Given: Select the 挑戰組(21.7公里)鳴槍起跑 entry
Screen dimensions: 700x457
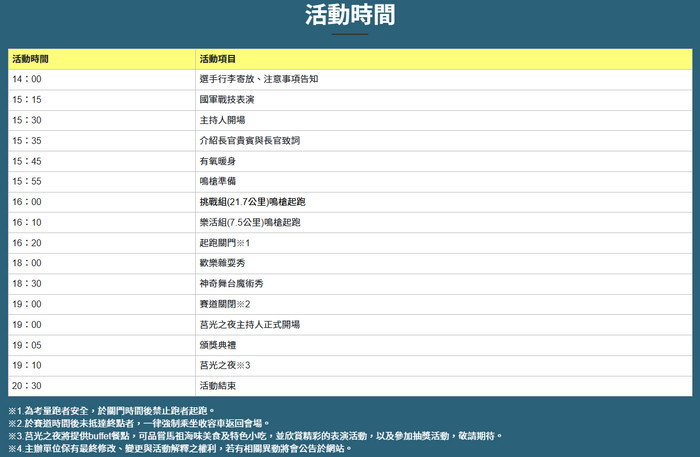Looking at the screenshot, I should 255,202.
